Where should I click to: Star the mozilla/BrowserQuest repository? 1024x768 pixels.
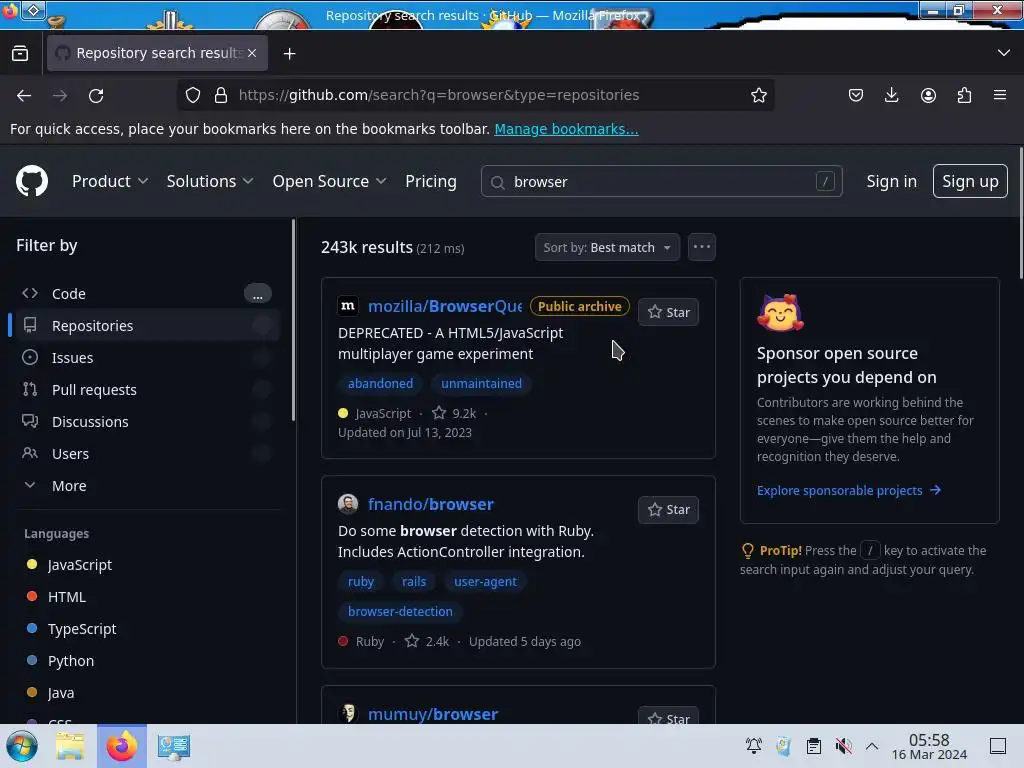668,312
